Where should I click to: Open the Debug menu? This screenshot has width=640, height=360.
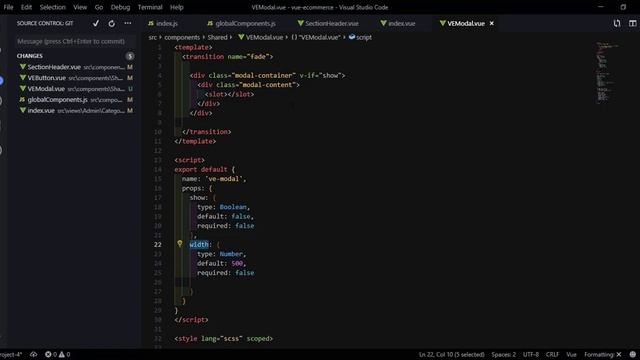click(120, 7)
